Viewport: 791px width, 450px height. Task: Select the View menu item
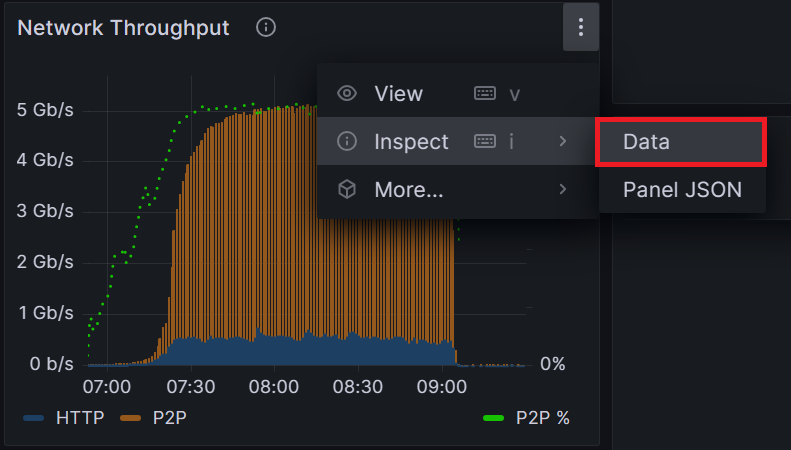pos(398,94)
